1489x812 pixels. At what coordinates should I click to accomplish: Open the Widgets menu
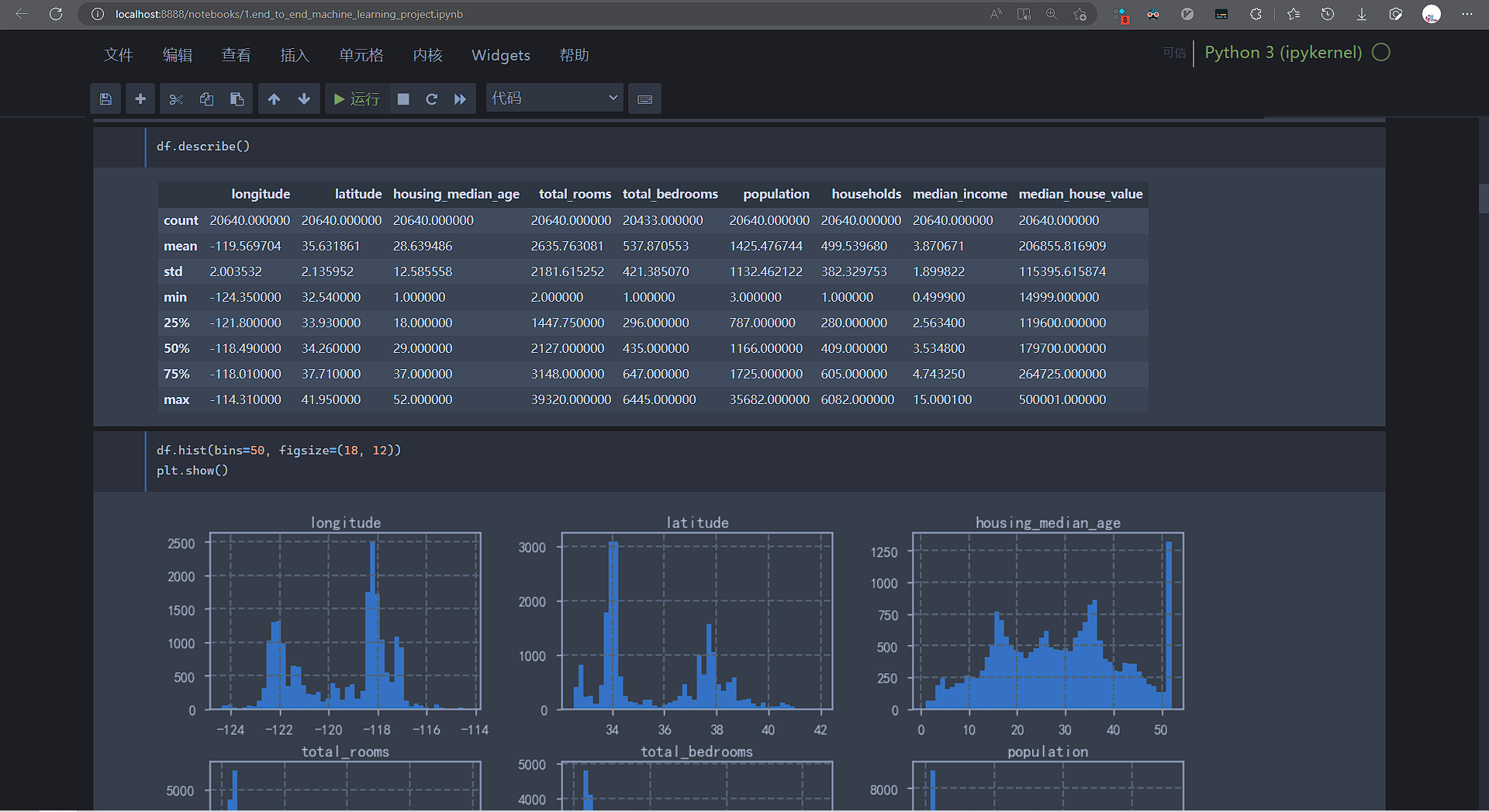(x=501, y=55)
